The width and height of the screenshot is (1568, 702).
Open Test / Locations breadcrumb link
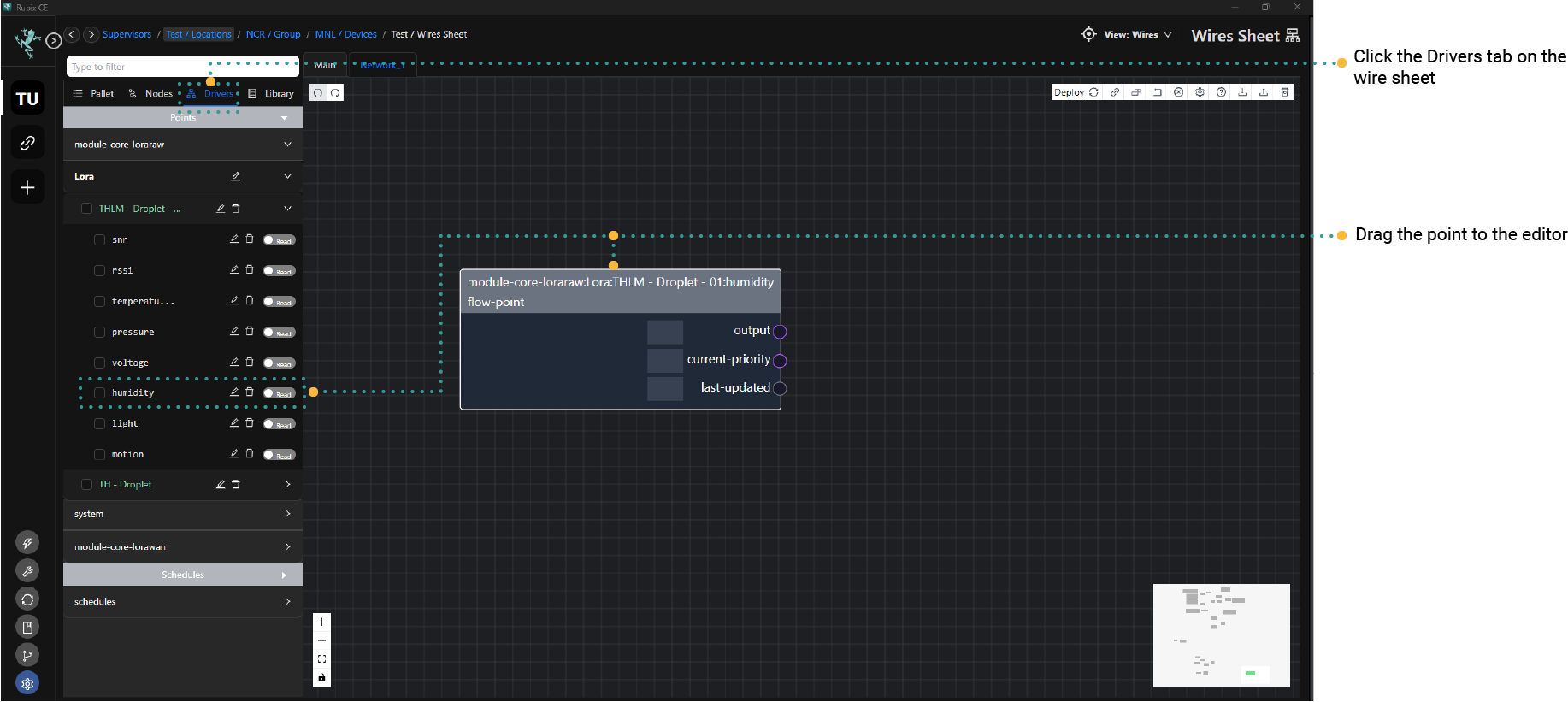[x=198, y=34]
